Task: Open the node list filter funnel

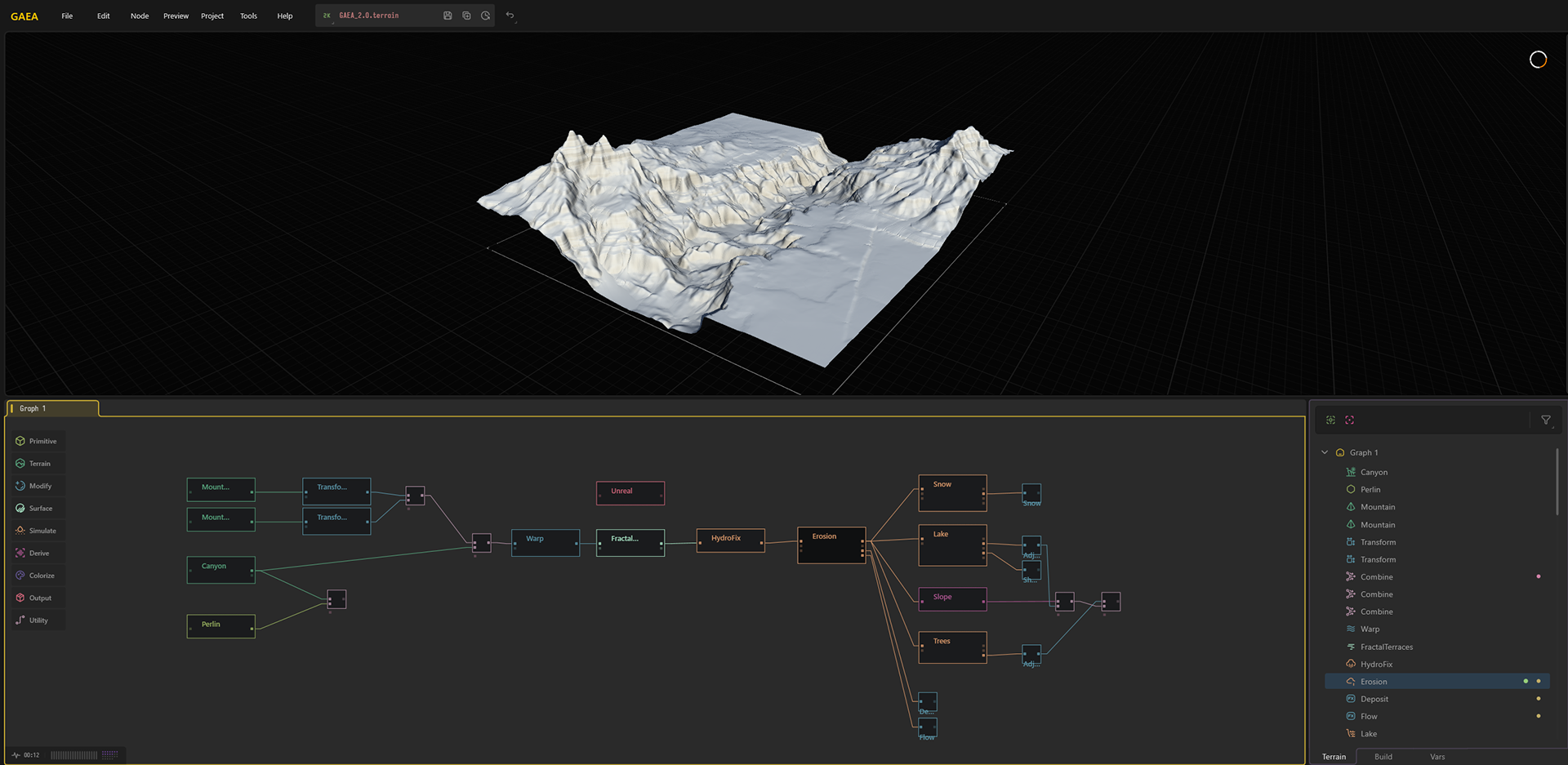Action: pyautogui.click(x=1545, y=420)
